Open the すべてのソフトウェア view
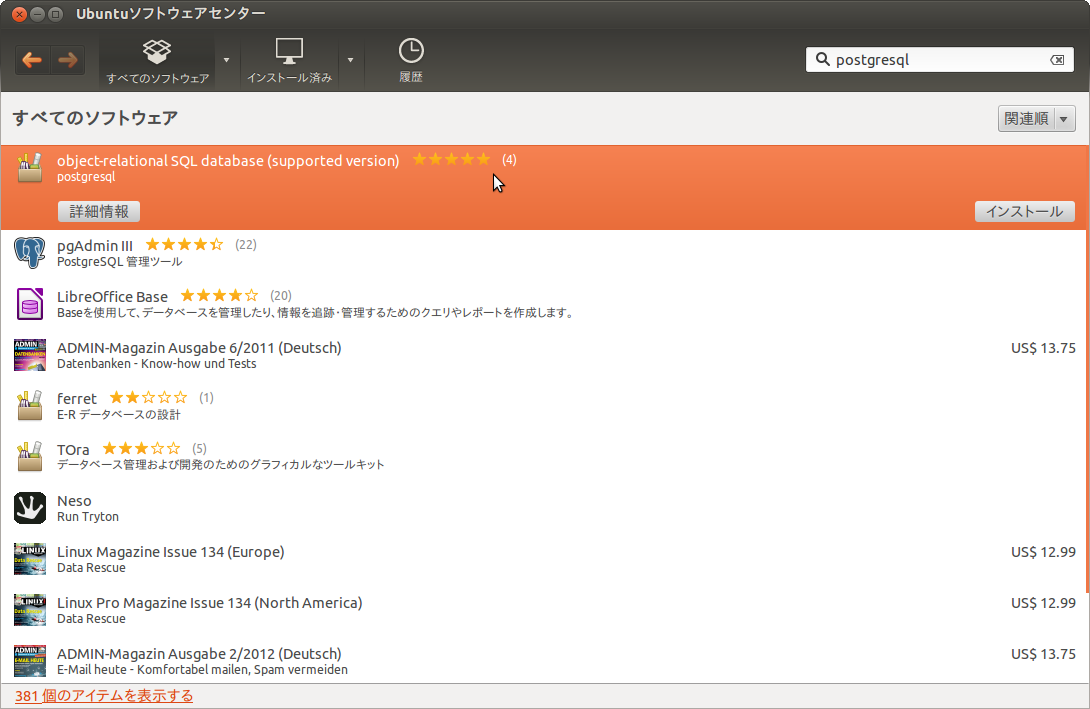The image size is (1090, 709). click(x=157, y=61)
